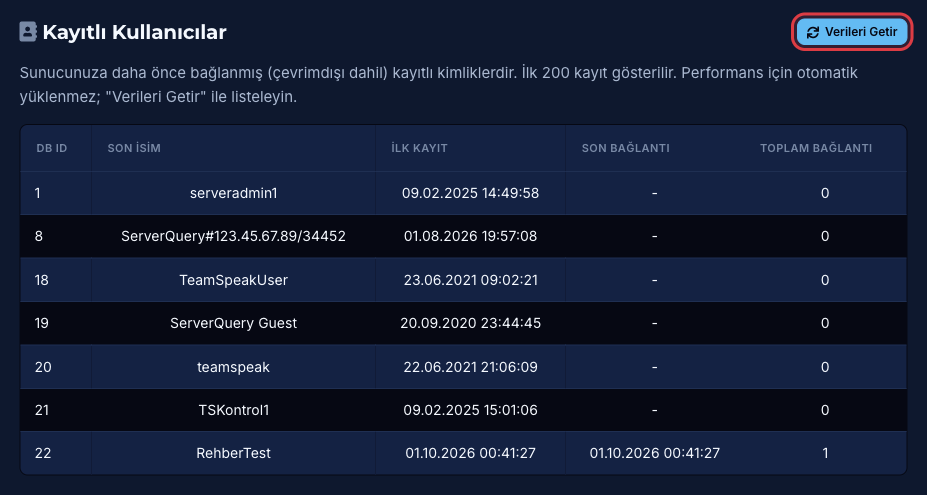Click DB ID 8 cell
The width and height of the screenshot is (927, 495).
pos(56,236)
